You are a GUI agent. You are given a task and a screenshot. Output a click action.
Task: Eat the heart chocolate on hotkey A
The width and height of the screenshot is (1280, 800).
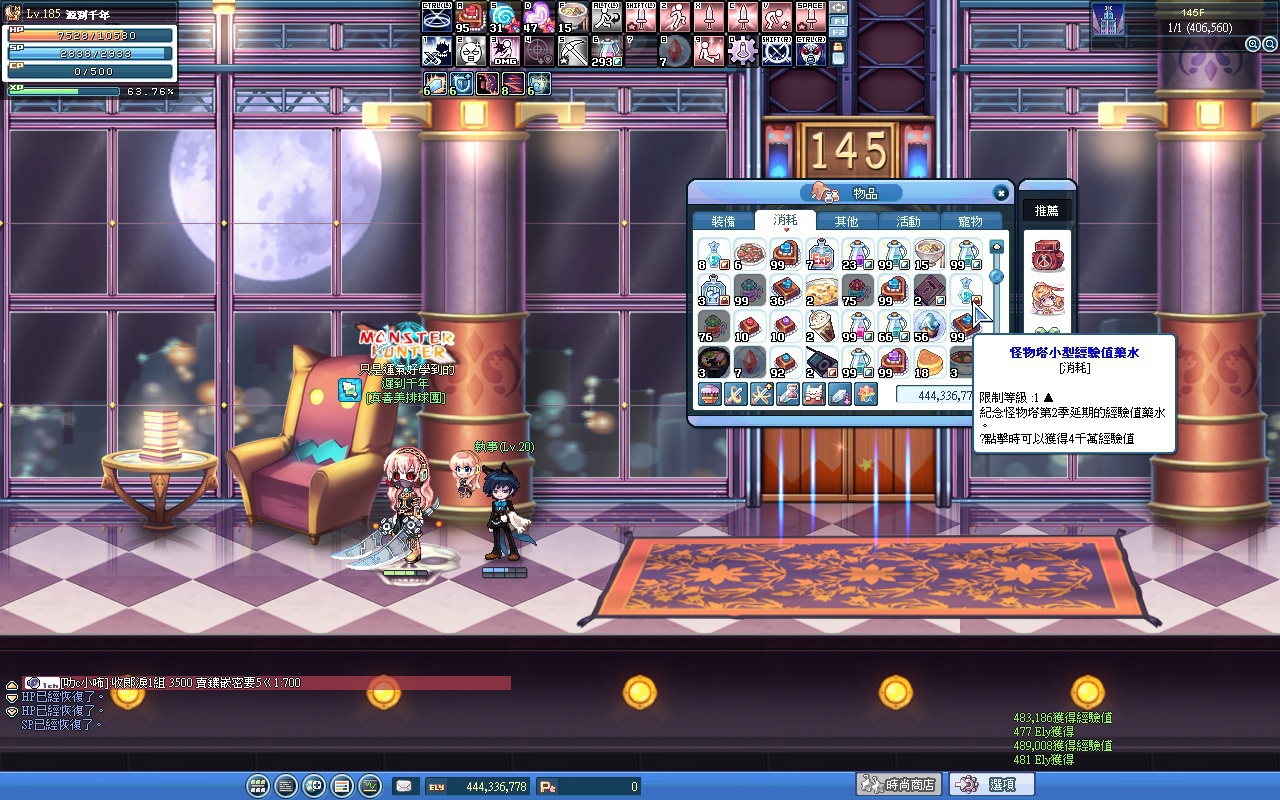pos(470,17)
